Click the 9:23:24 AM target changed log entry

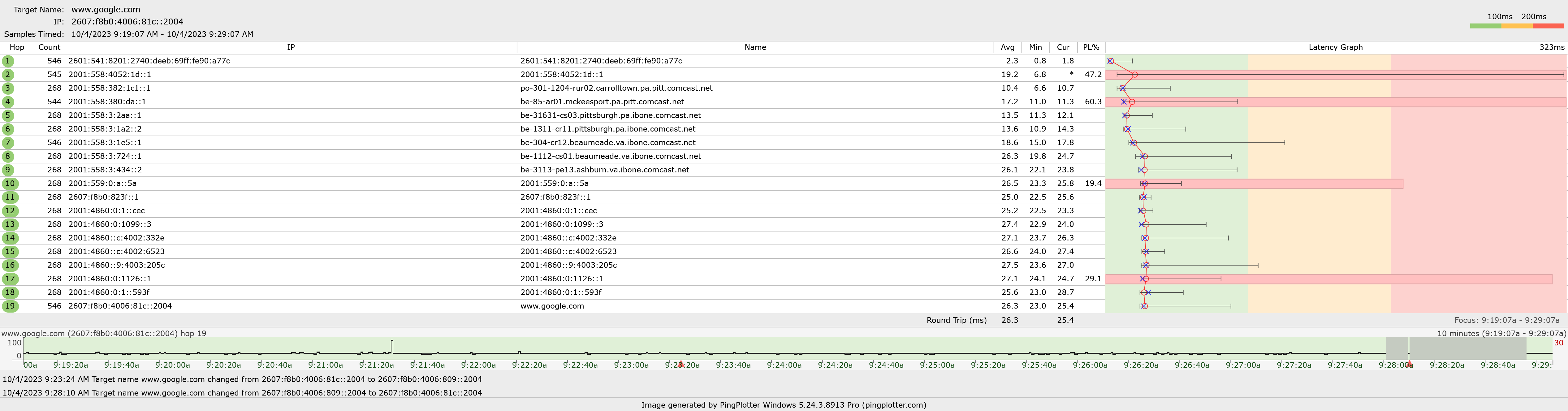click(242, 379)
